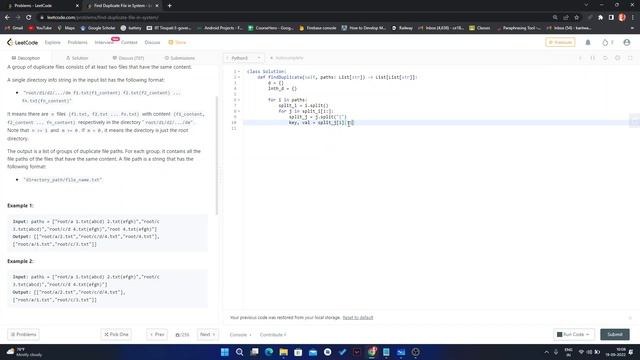Open the Store nav item
640x360 pixels.
pos(178,42)
